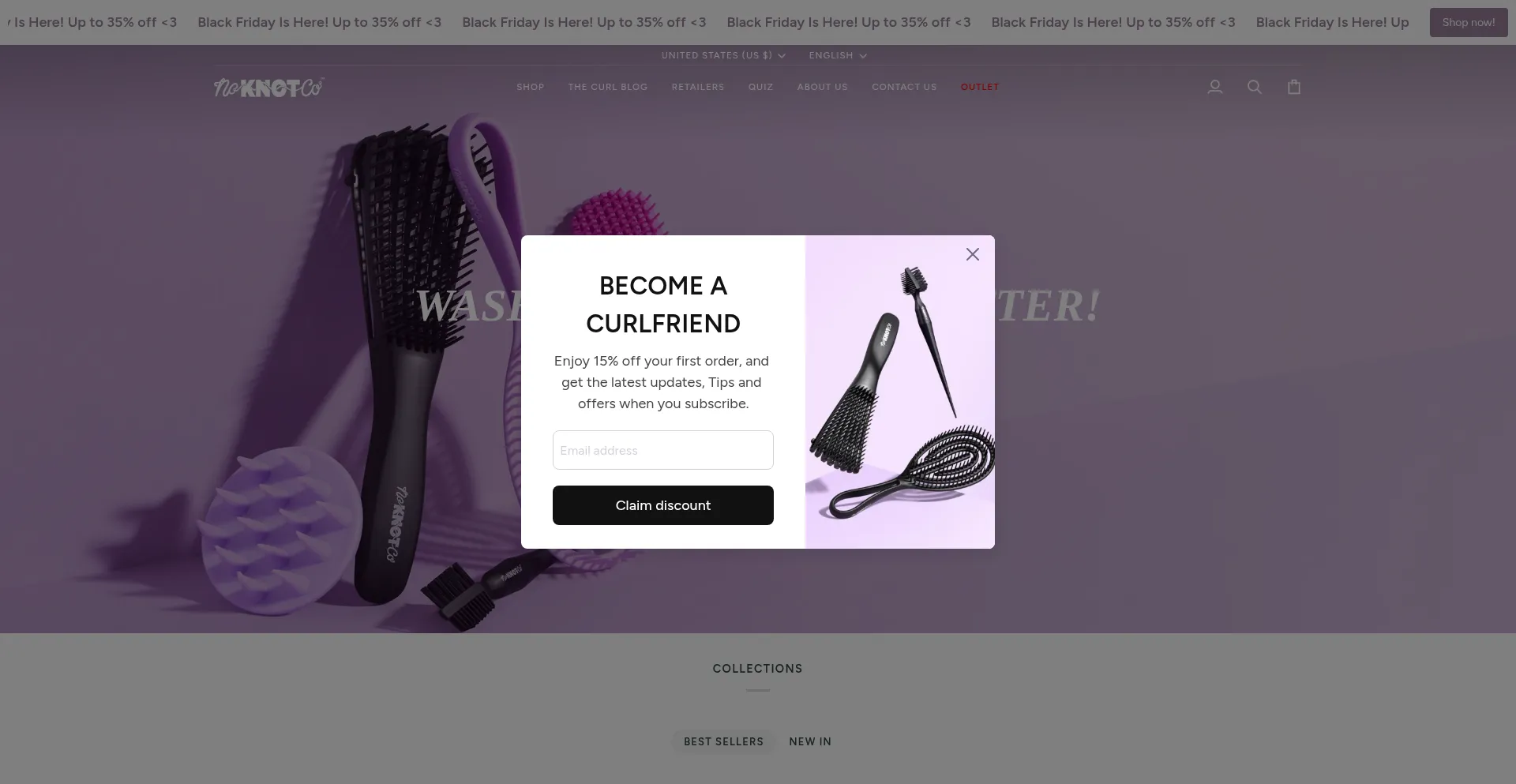Viewport: 1516px width, 784px height.
Task: Expand the United States currency selector
Action: pyautogui.click(x=723, y=55)
